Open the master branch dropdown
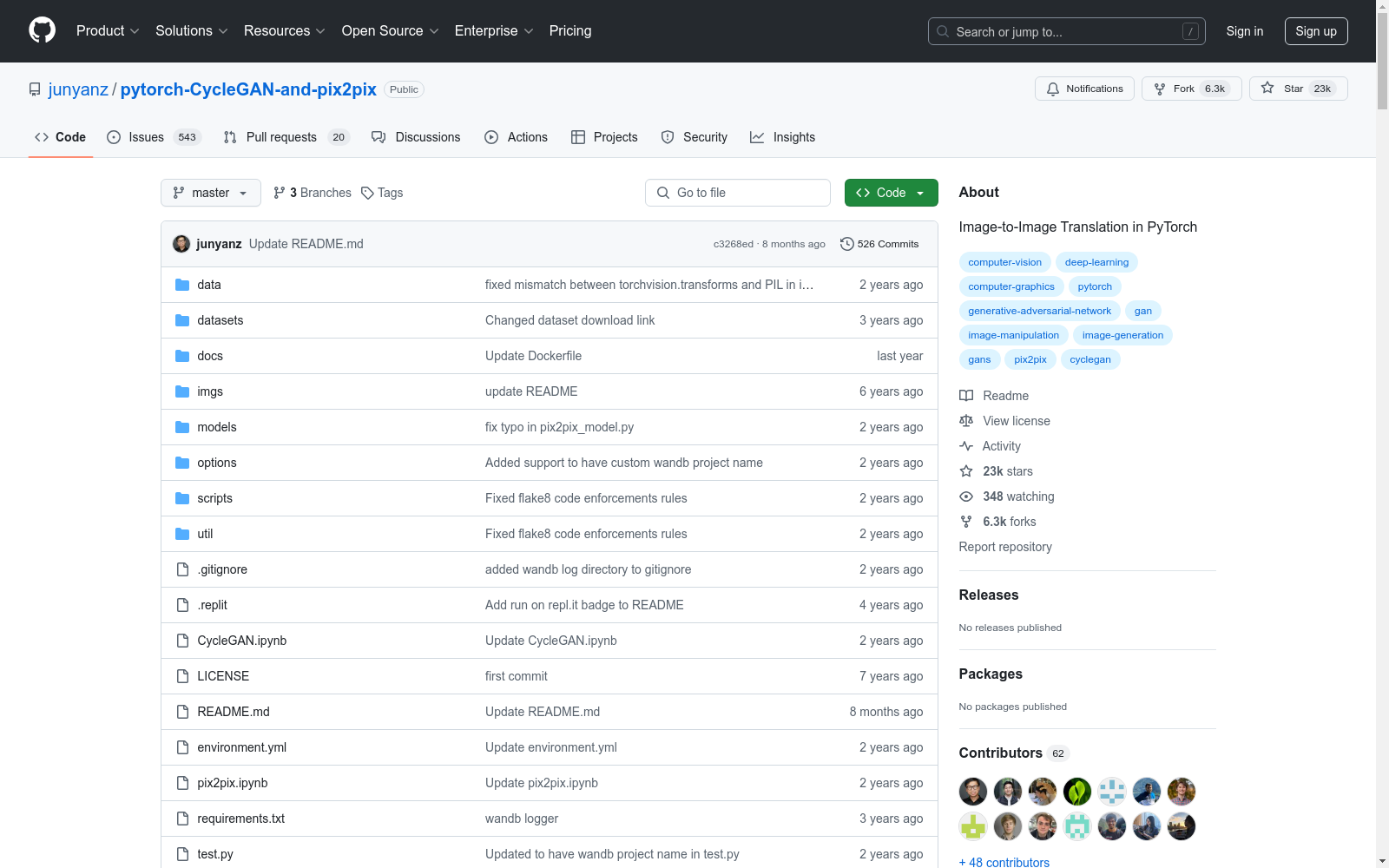 tap(211, 193)
